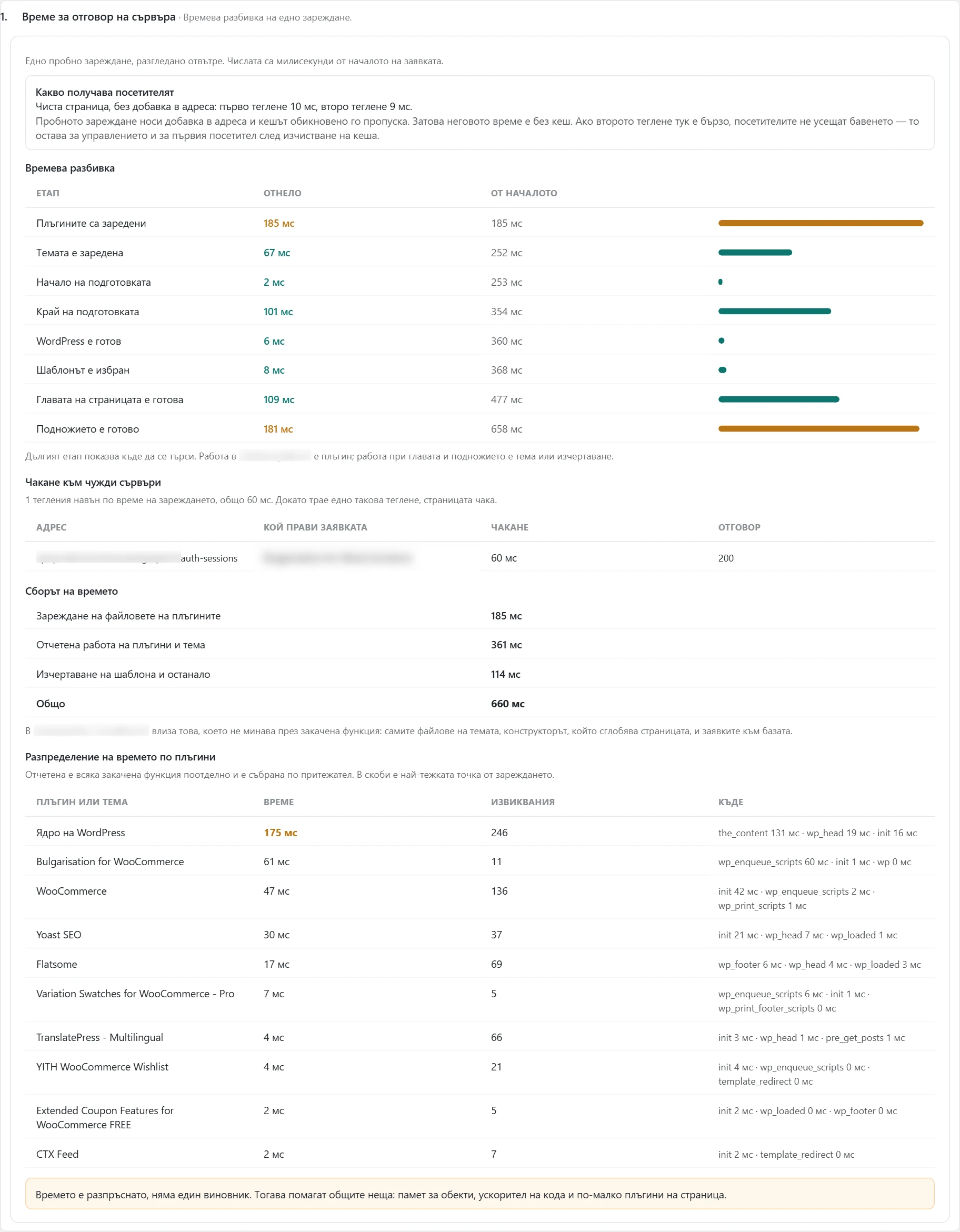Screen dimensions: 960x1232
Task: Click the ВРЕМЕ column header in plugins table
Action: [x=278, y=802]
